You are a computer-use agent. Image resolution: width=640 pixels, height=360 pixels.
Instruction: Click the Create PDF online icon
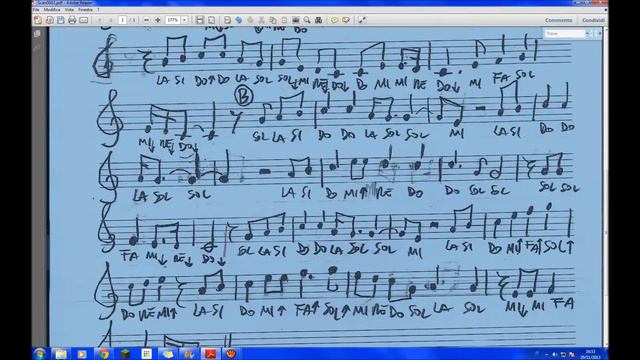38,20
